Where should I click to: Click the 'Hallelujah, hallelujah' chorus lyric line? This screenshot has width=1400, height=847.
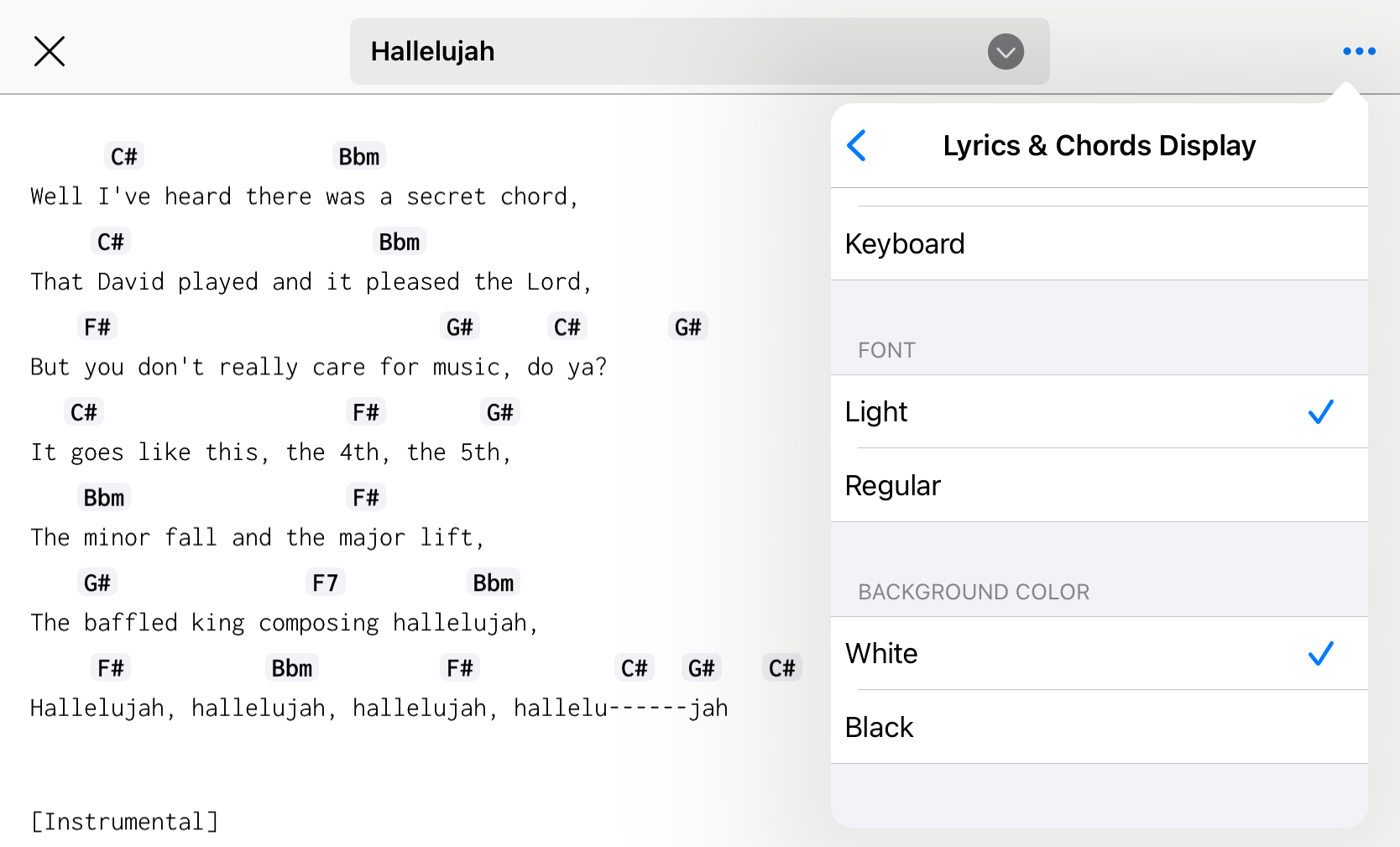[x=379, y=708]
